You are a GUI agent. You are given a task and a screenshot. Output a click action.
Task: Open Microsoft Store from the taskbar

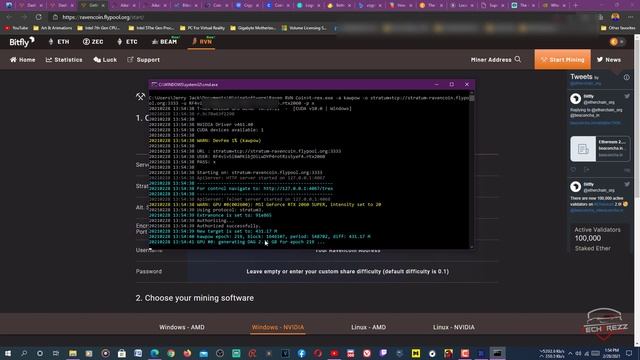(x=122, y=353)
